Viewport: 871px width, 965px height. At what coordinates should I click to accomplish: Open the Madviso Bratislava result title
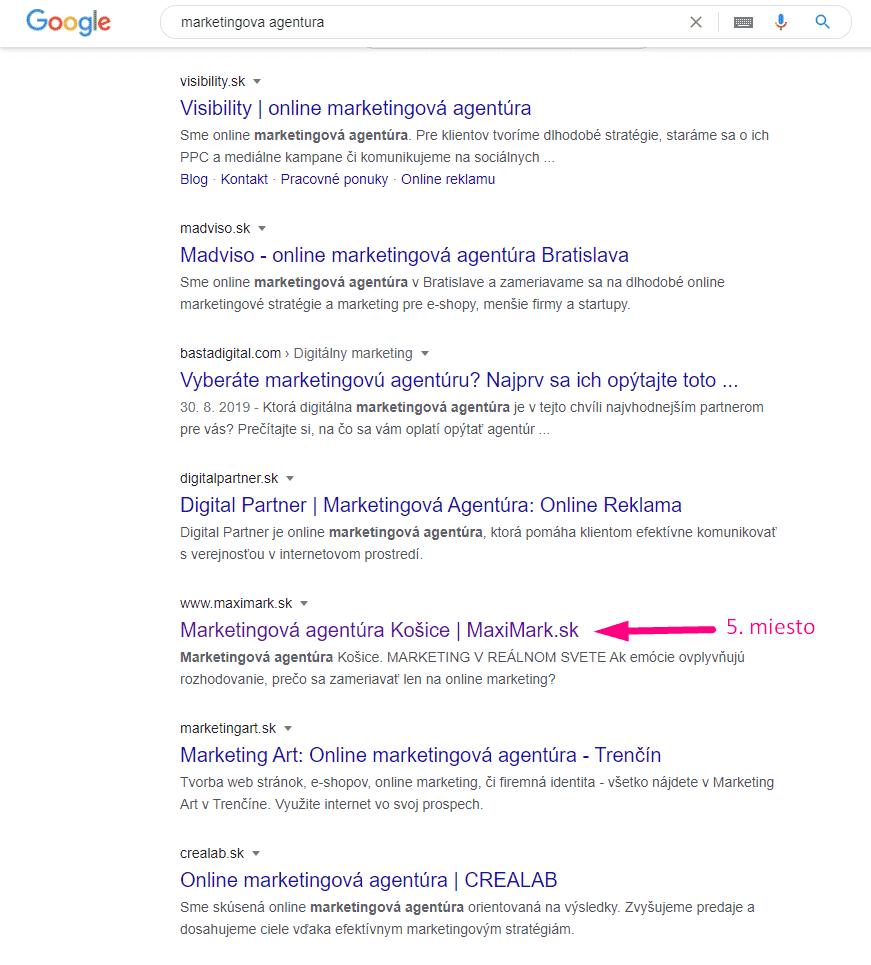(x=404, y=255)
